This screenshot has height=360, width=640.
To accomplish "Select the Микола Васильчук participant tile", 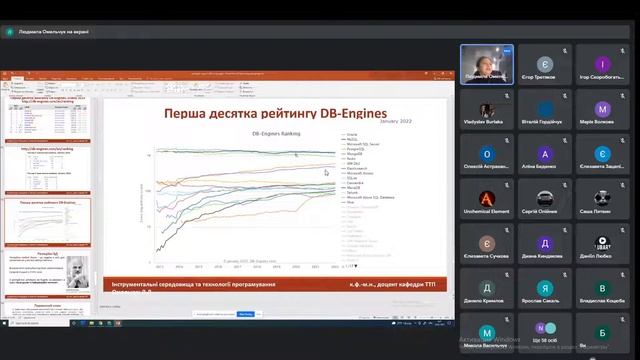I will click(x=487, y=332).
